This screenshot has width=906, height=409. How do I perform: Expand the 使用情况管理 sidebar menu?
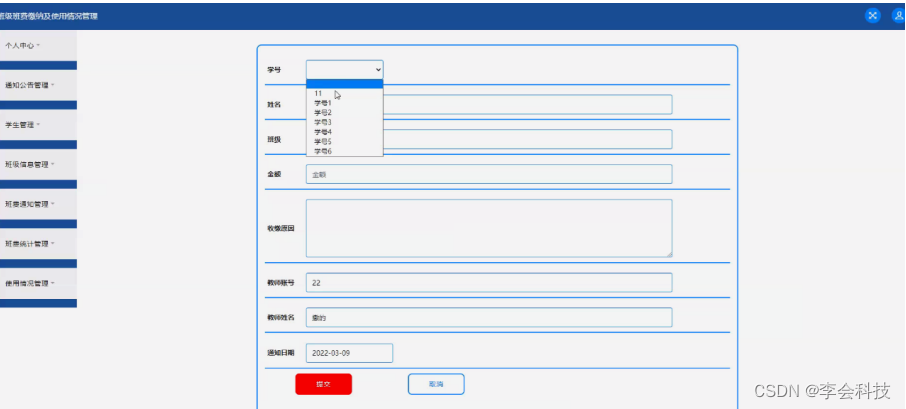click(38, 284)
